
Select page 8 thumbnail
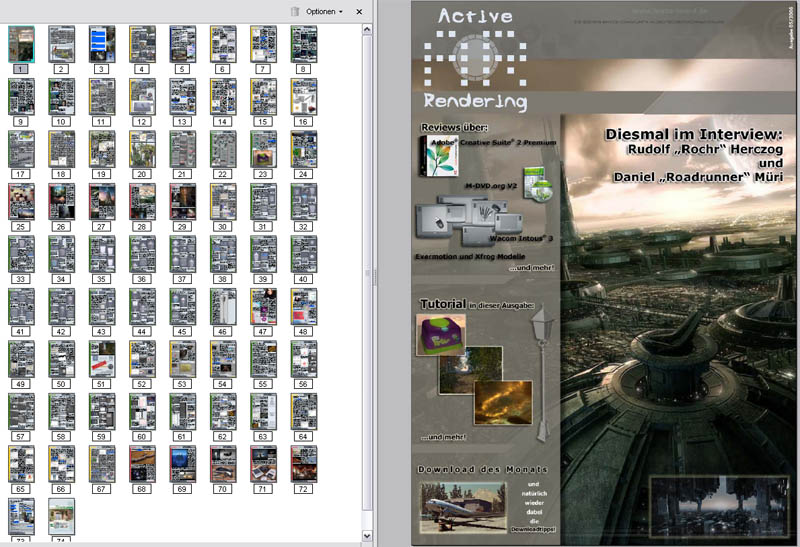coord(304,44)
